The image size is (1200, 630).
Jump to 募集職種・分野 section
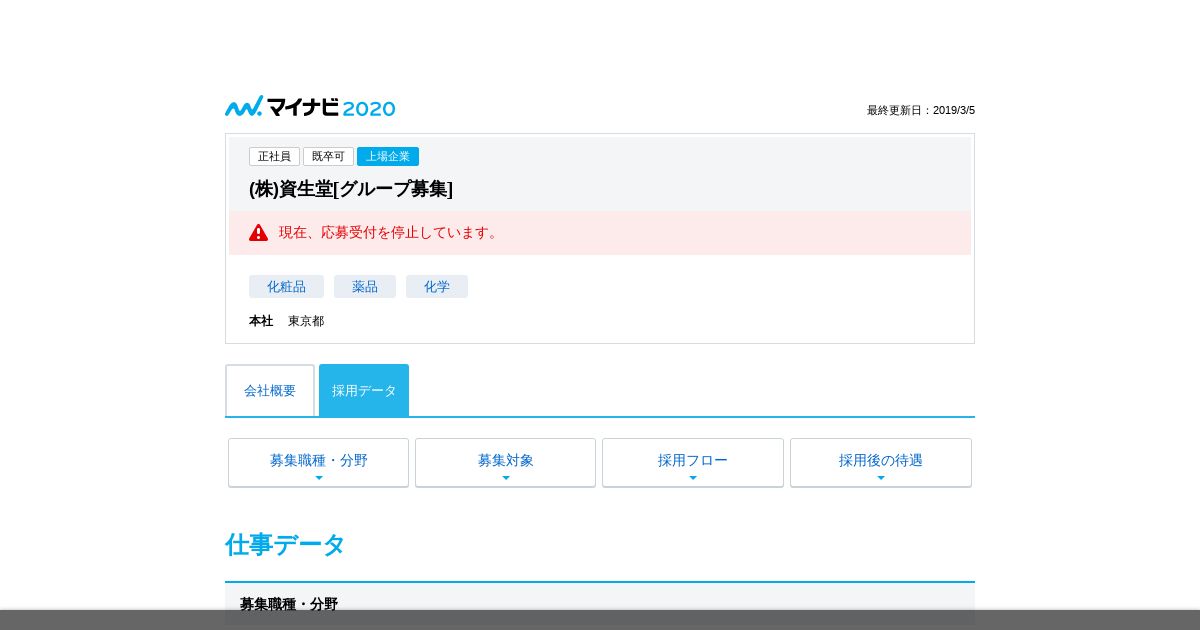pos(318,462)
